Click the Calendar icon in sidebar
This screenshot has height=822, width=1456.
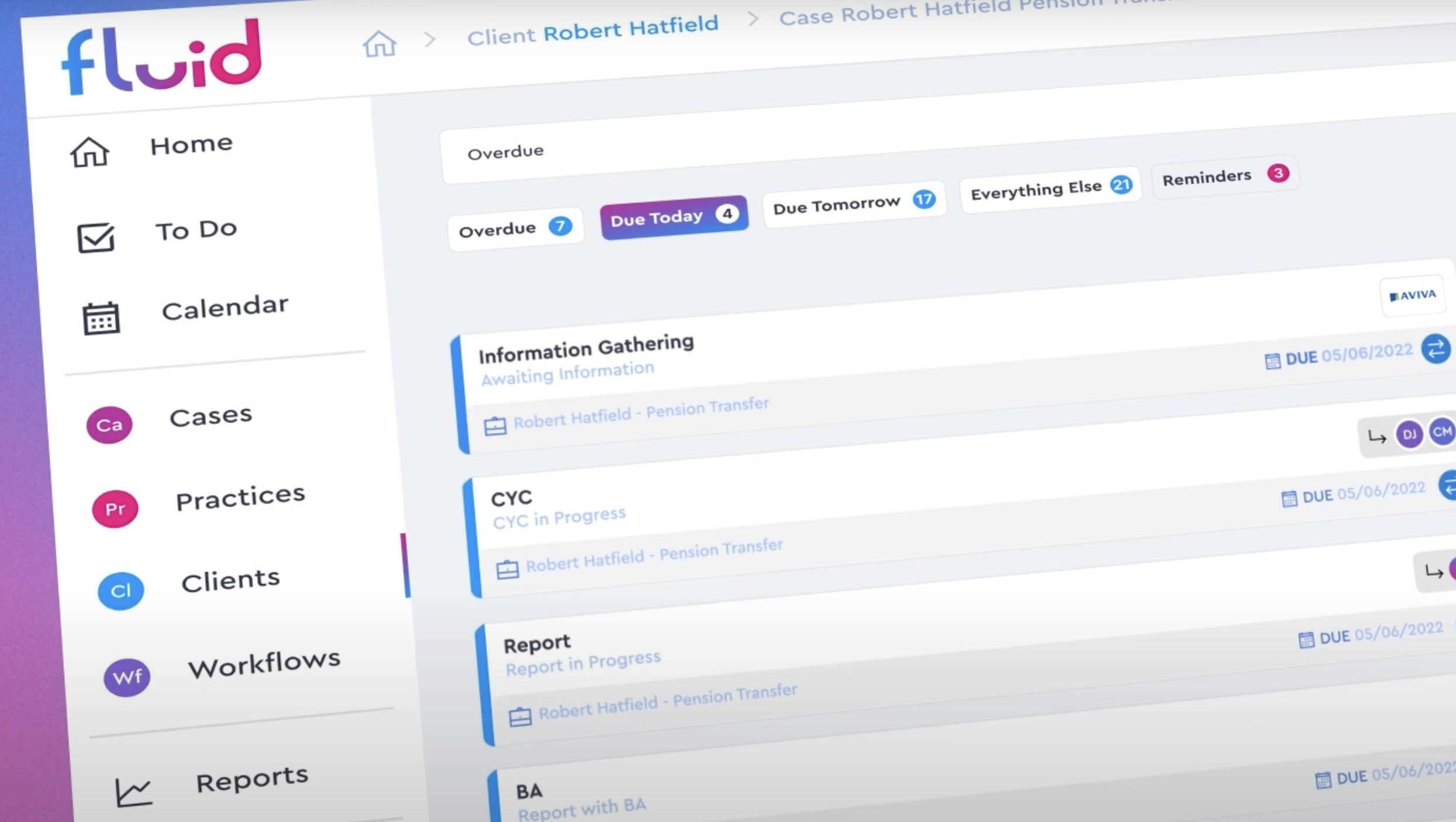click(101, 319)
